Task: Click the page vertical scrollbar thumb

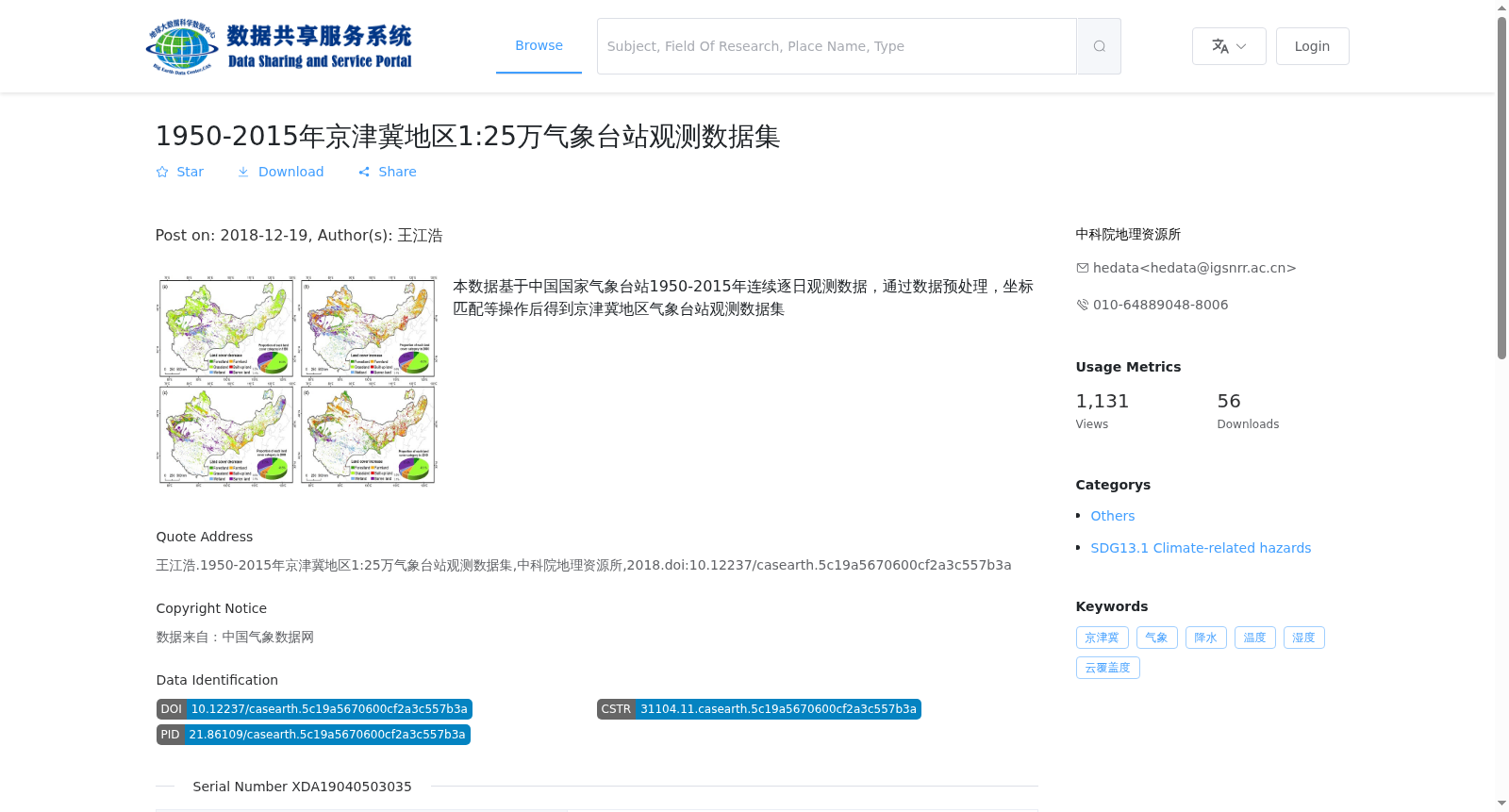Action: (1501, 189)
